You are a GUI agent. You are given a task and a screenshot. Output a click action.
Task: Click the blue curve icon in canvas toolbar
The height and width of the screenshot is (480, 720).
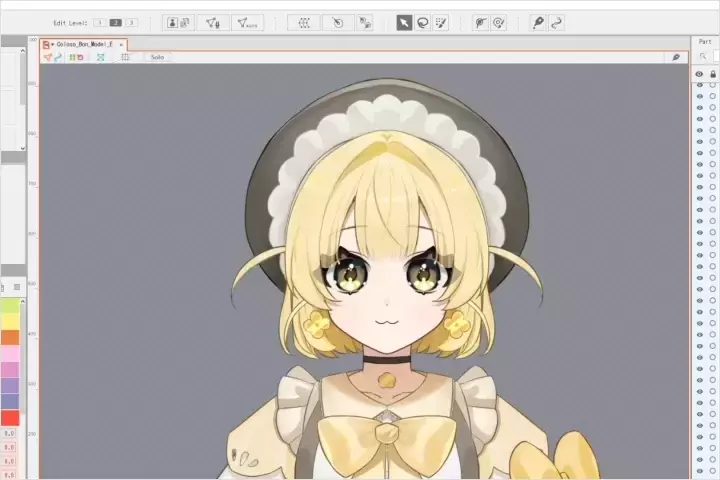point(58,57)
